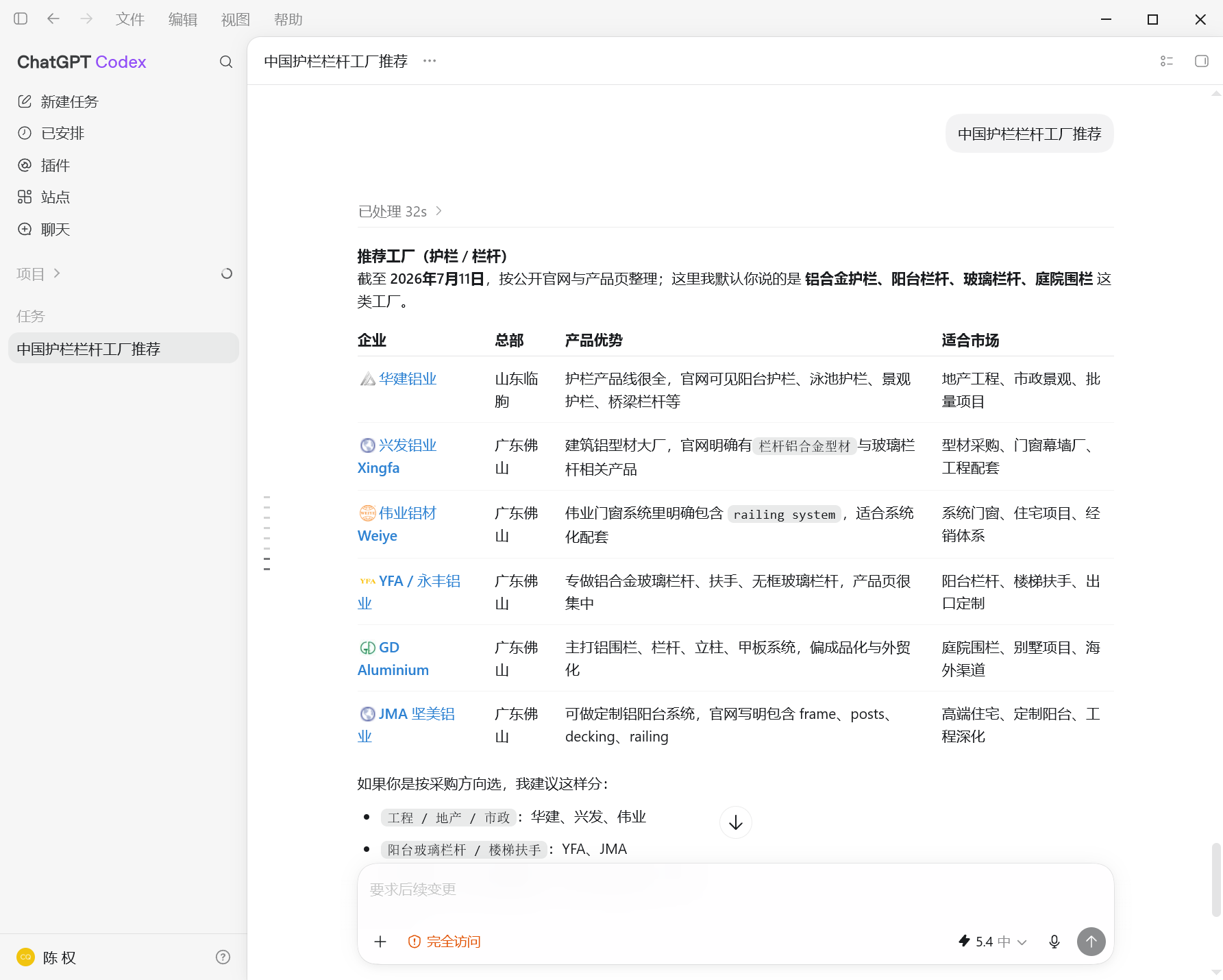Click the 栏杆铝合金型材 code tag

click(804, 446)
